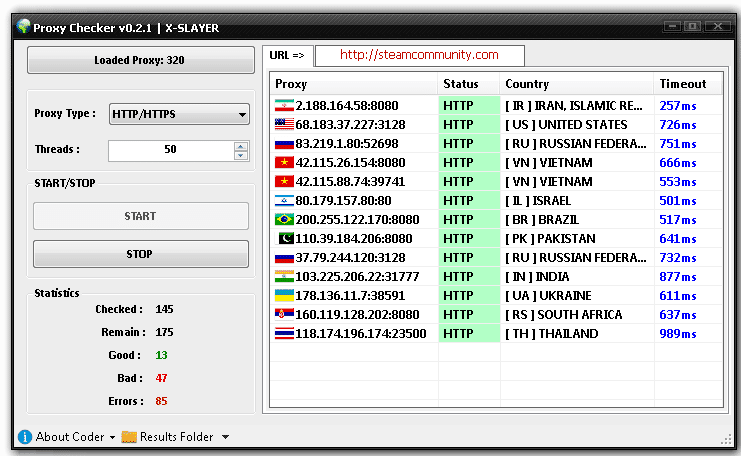Sort list by Timeout column header

click(x=687, y=84)
